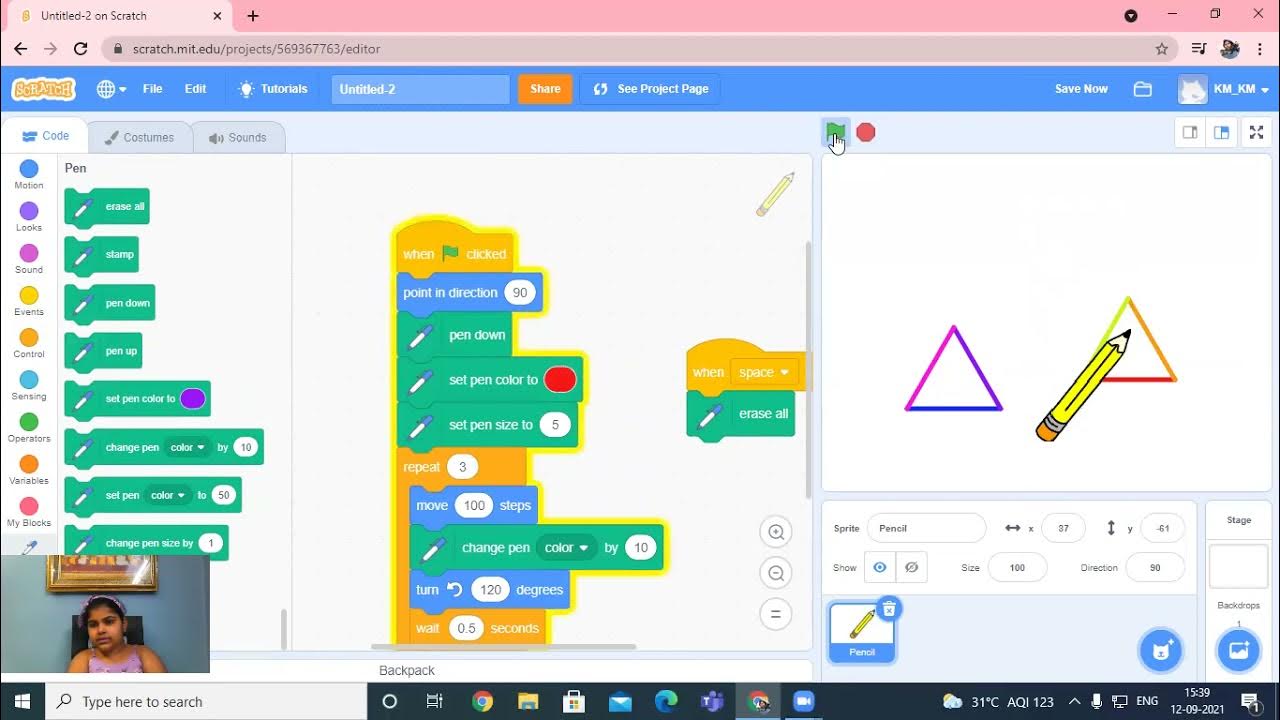Click the sprite Size field

pyautogui.click(x=1017, y=567)
